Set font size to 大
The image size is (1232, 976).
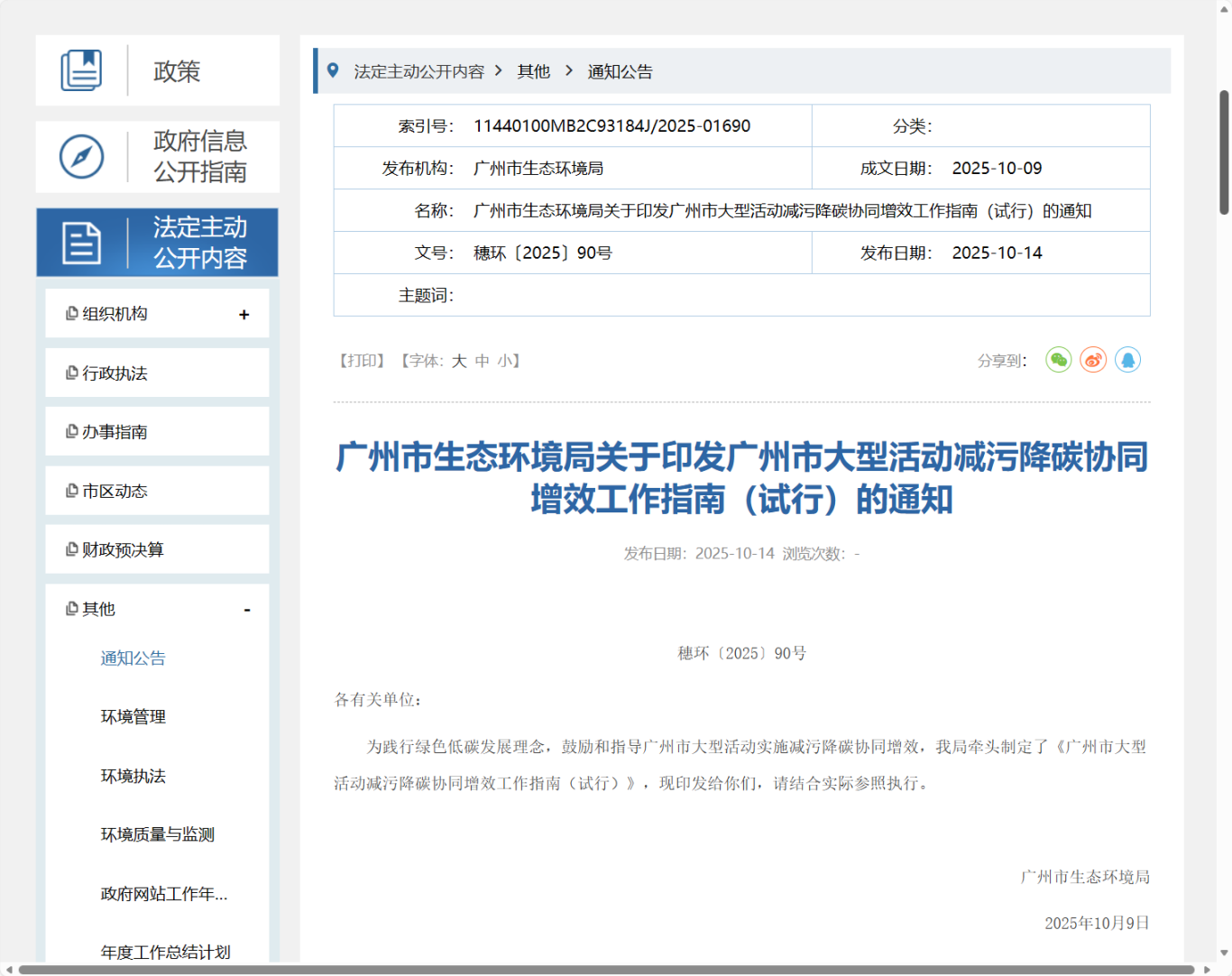pyautogui.click(x=458, y=360)
